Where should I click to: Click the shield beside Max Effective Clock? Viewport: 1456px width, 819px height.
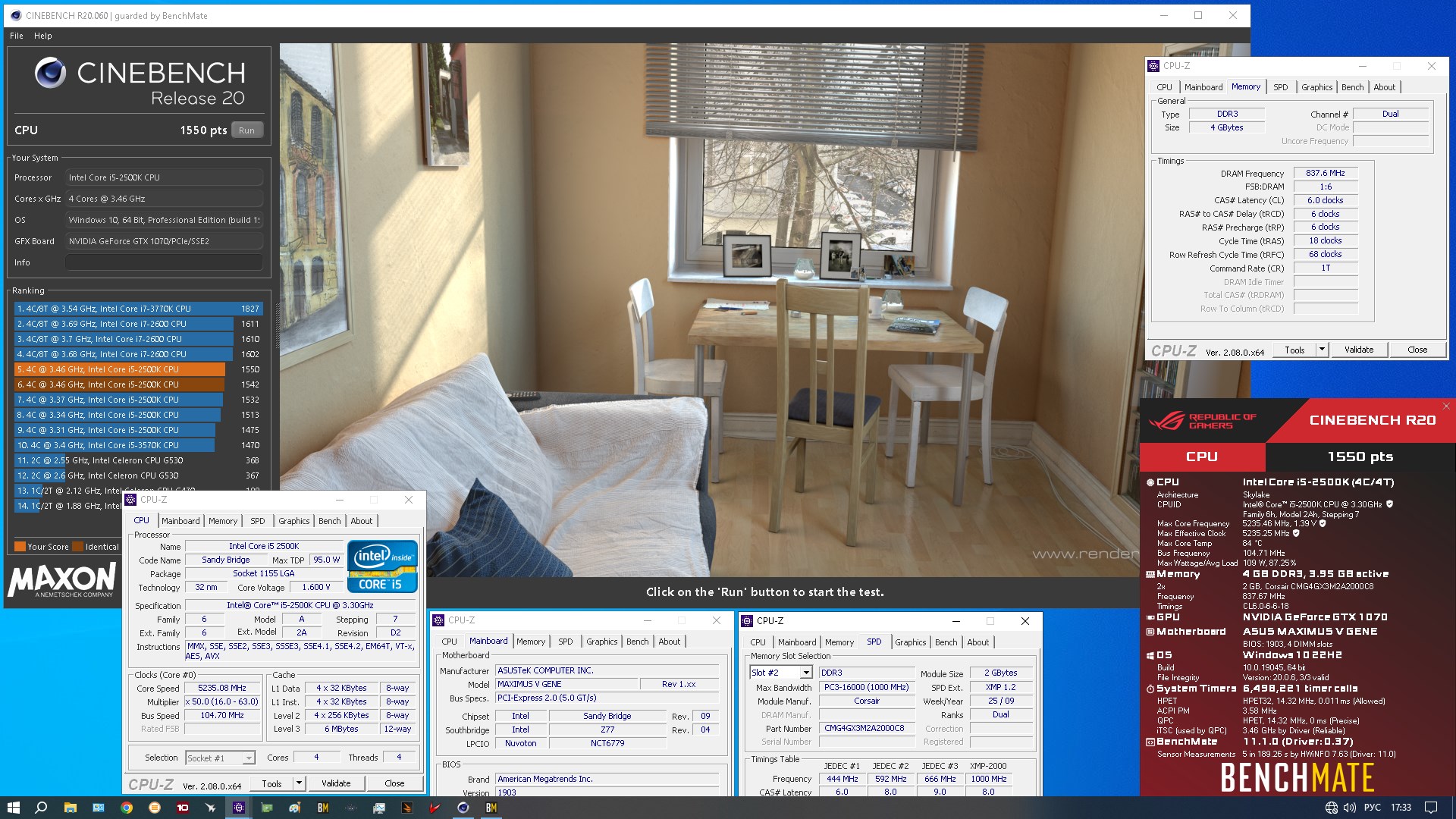click(x=1296, y=533)
